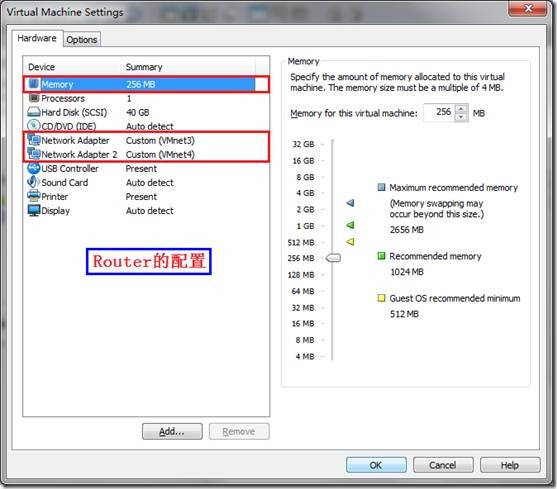Click the blue Maximum recommended memory legend square
The height and width of the screenshot is (489, 557).
381,187
